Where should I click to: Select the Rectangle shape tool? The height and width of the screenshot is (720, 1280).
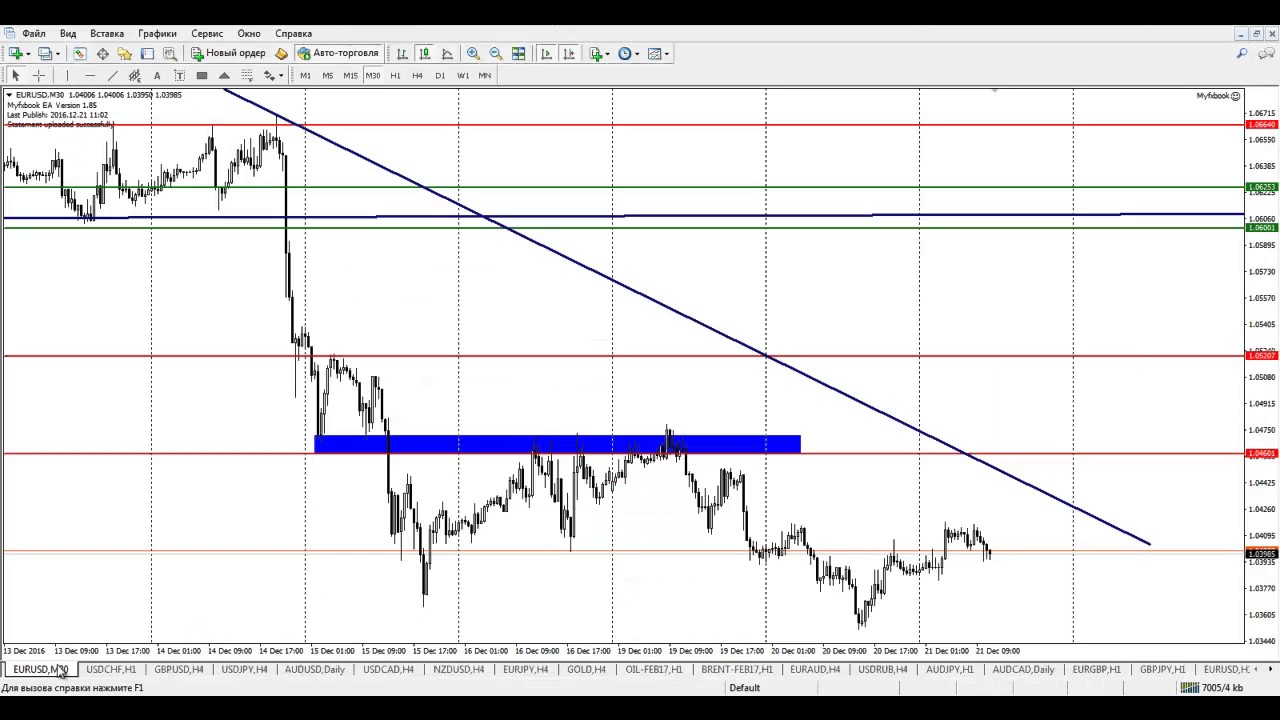(x=202, y=75)
